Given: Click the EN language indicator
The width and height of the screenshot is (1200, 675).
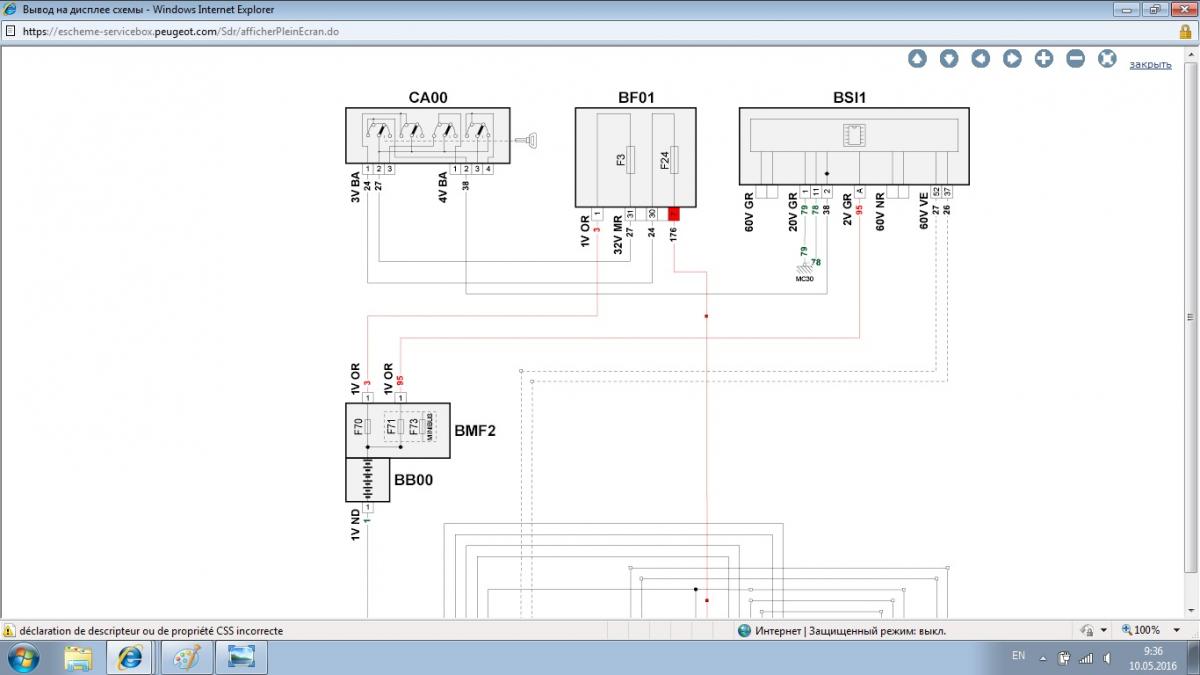Looking at the screenshot, I should [1018, 656].
